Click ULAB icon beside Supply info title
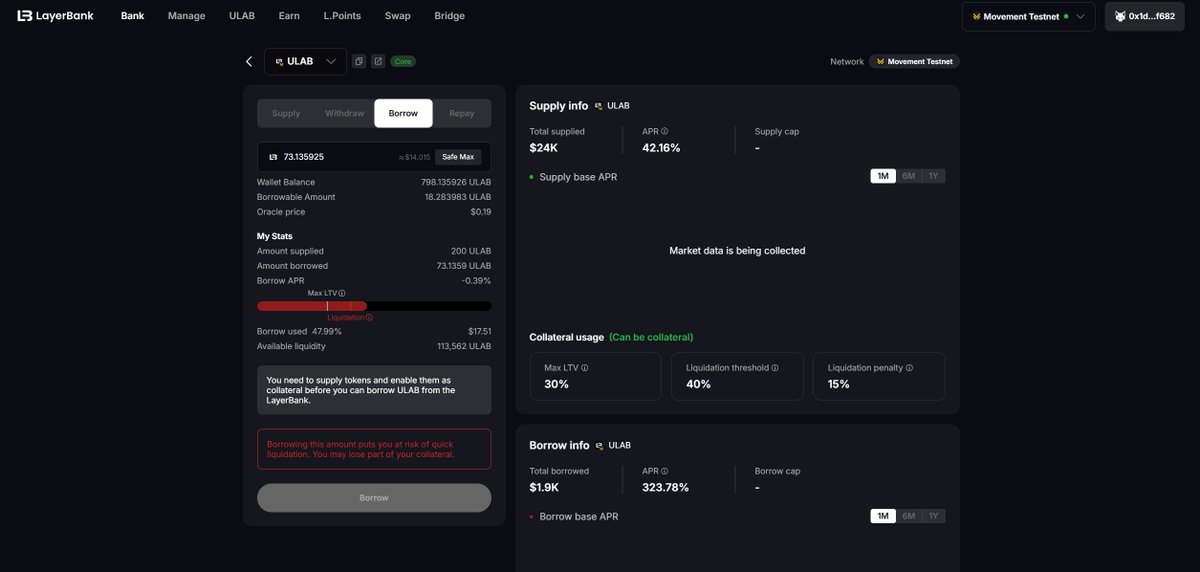Viewport: 1200px width, 572px height. coord(598,105)
